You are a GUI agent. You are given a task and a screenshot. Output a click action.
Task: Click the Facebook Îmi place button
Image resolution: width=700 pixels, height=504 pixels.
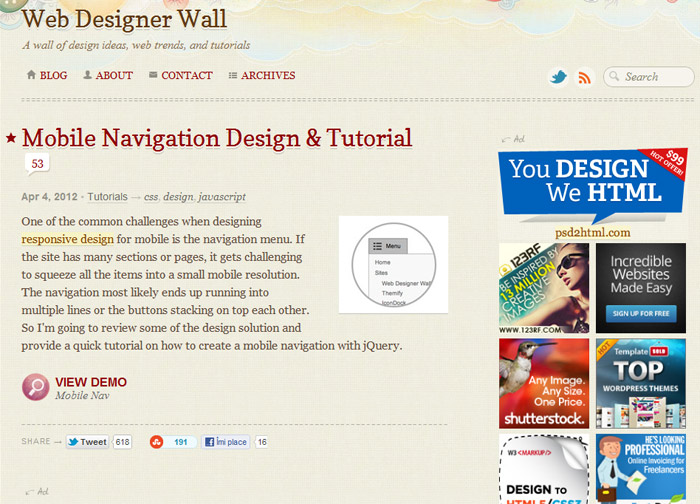coord(226,442)
